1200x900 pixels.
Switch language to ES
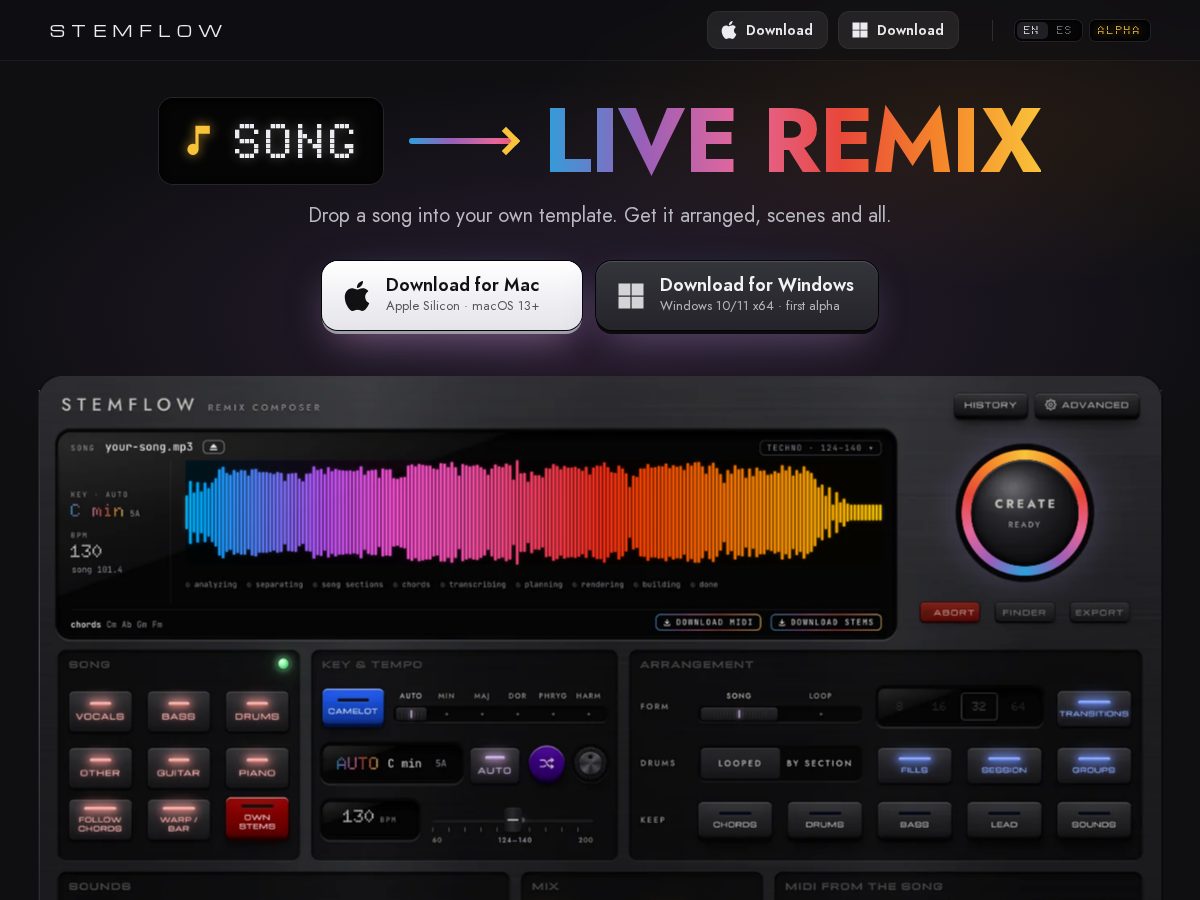[x=1064, y=30]
